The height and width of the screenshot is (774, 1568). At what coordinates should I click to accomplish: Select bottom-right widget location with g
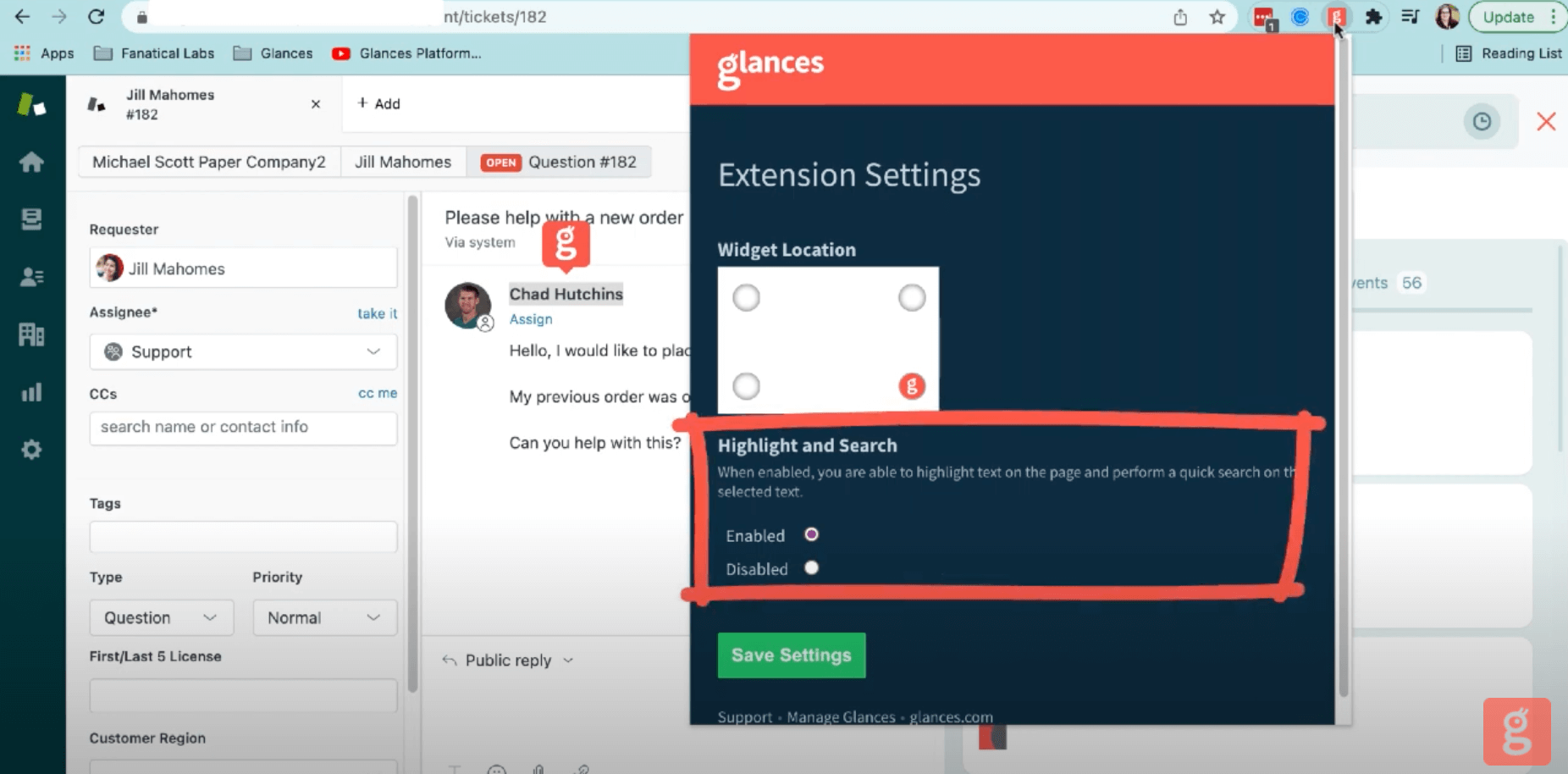coord(912,387)
